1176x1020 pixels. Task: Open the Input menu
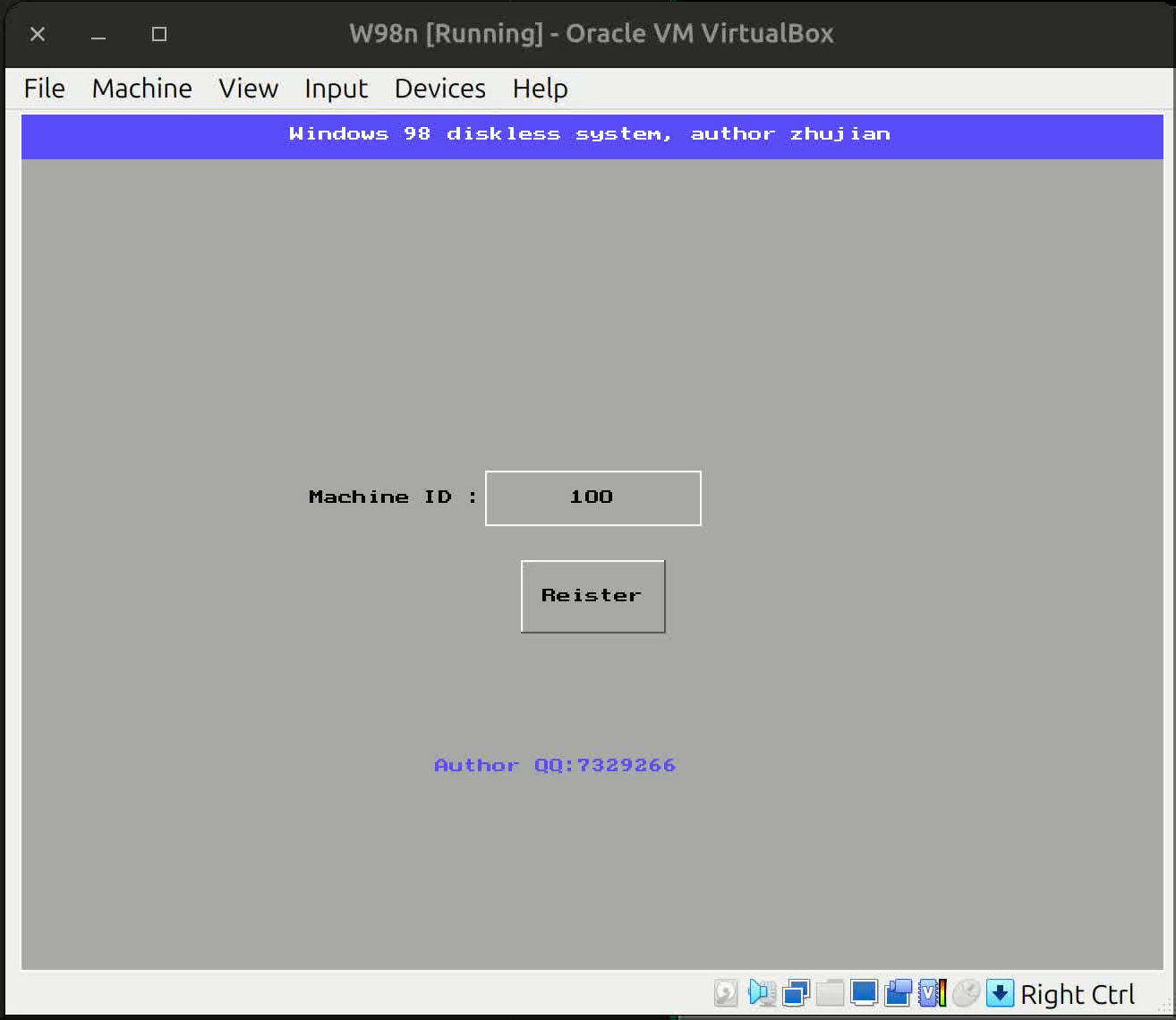tap(336, 89)
